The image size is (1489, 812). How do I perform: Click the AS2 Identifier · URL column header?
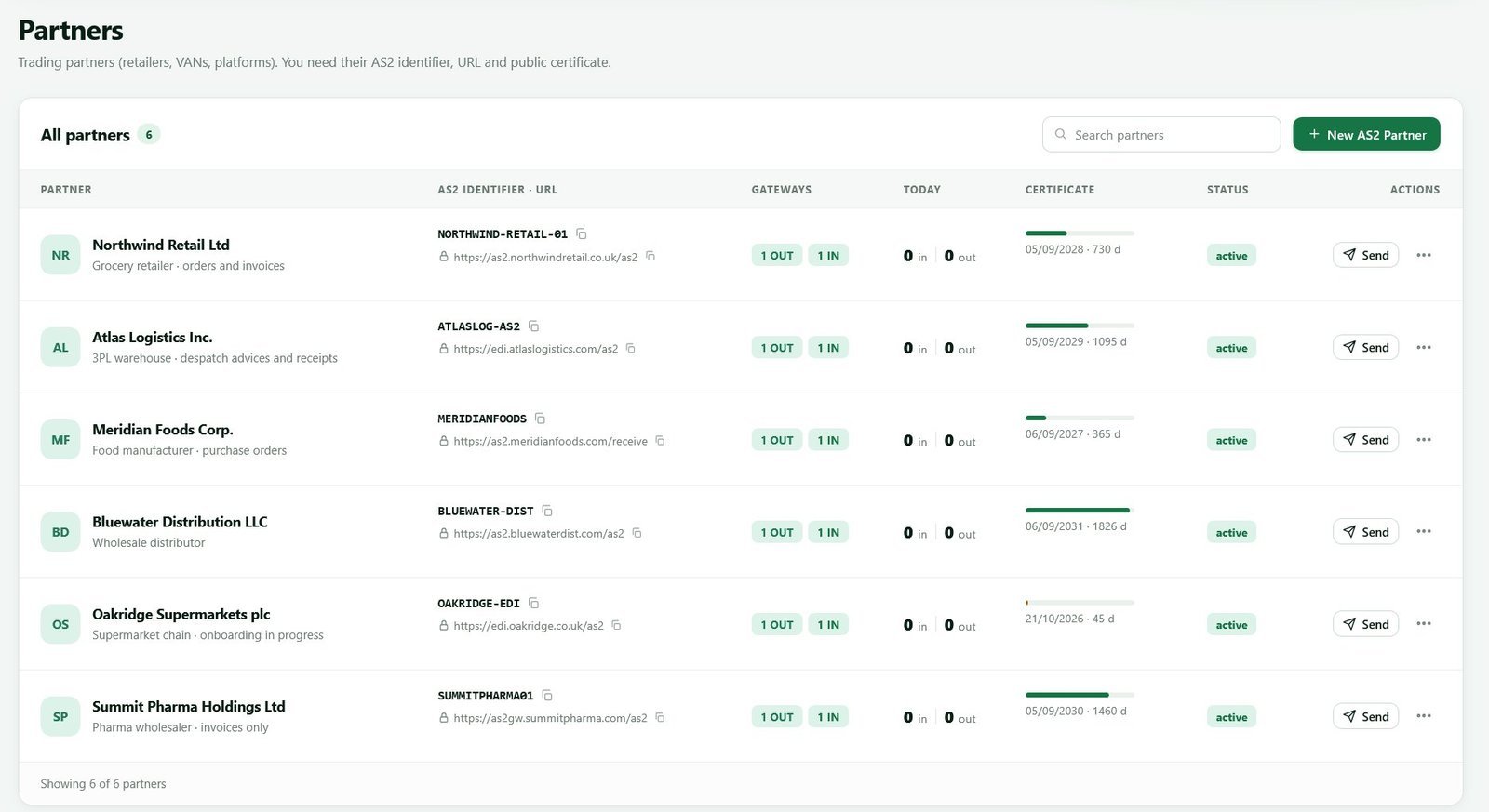(x=498, y=190)
